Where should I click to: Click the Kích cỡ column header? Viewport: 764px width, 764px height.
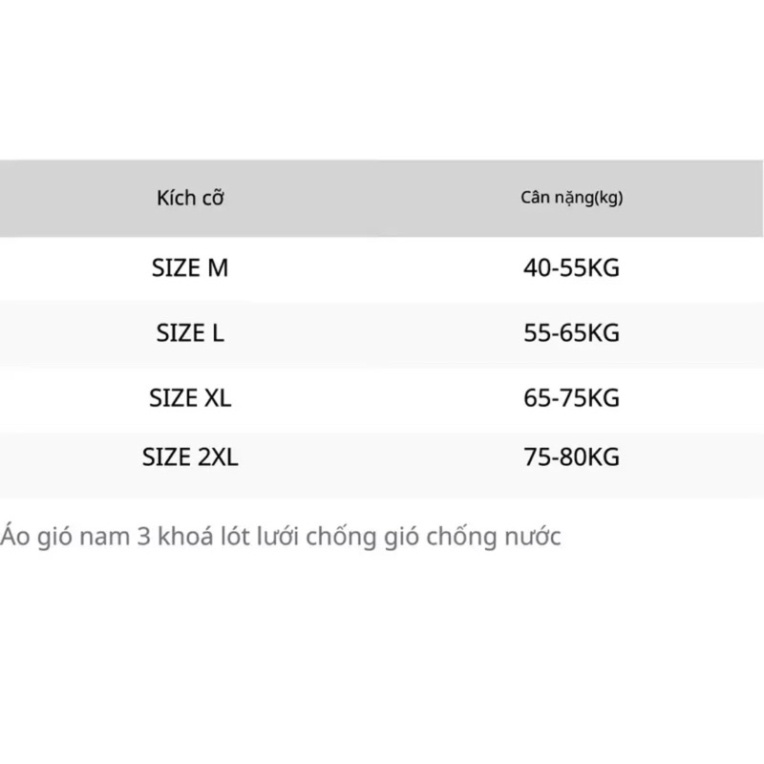point(190,198)
